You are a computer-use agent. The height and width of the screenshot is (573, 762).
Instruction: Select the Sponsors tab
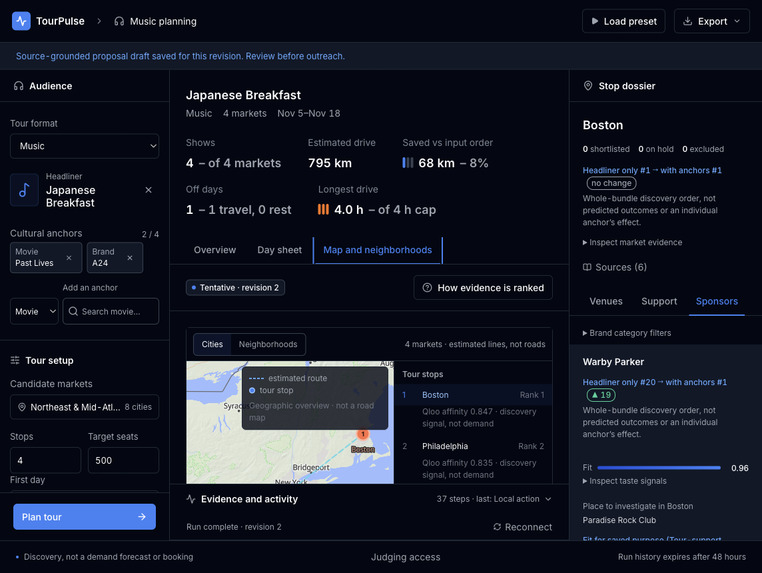[x=717, y=301]
